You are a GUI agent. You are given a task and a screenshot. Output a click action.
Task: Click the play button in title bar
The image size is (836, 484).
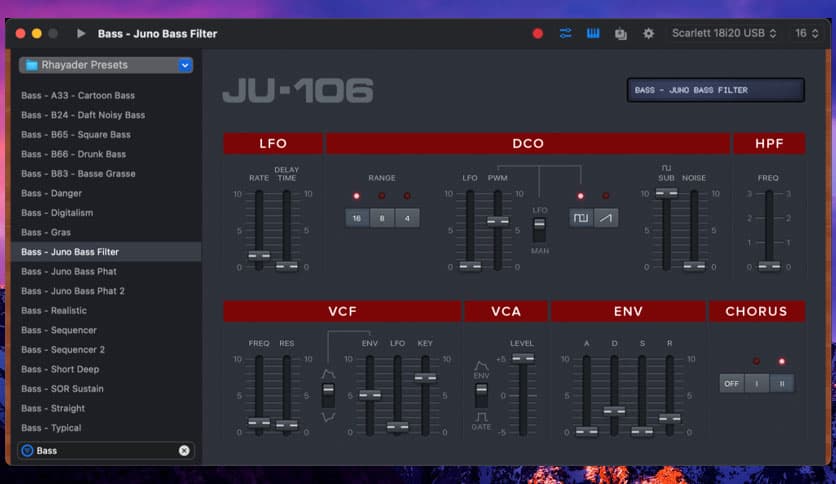click(81, 33)
